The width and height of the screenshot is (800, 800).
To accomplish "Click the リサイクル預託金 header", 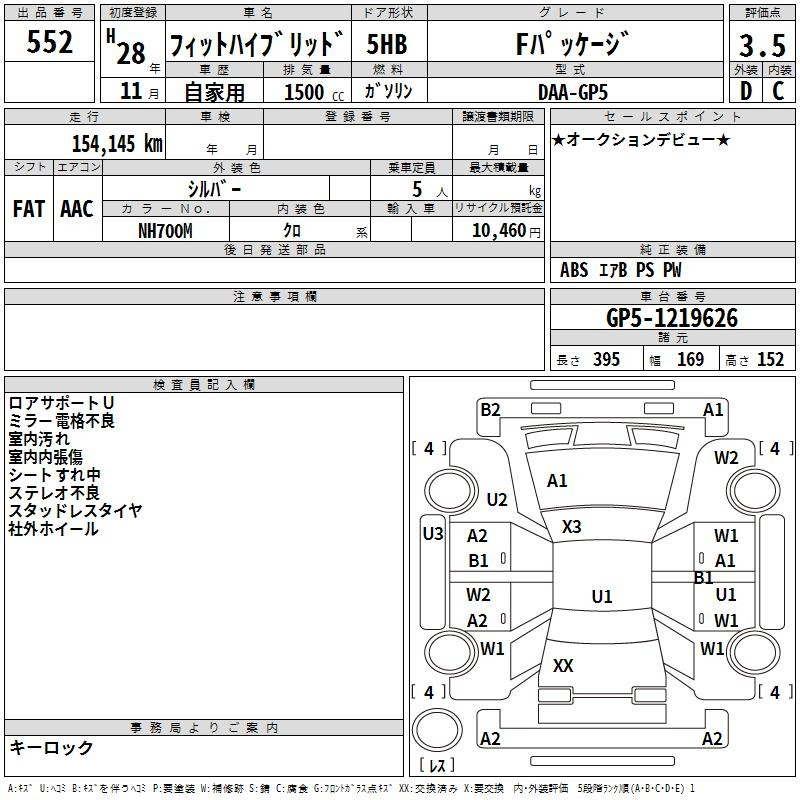I will (498, 208).
